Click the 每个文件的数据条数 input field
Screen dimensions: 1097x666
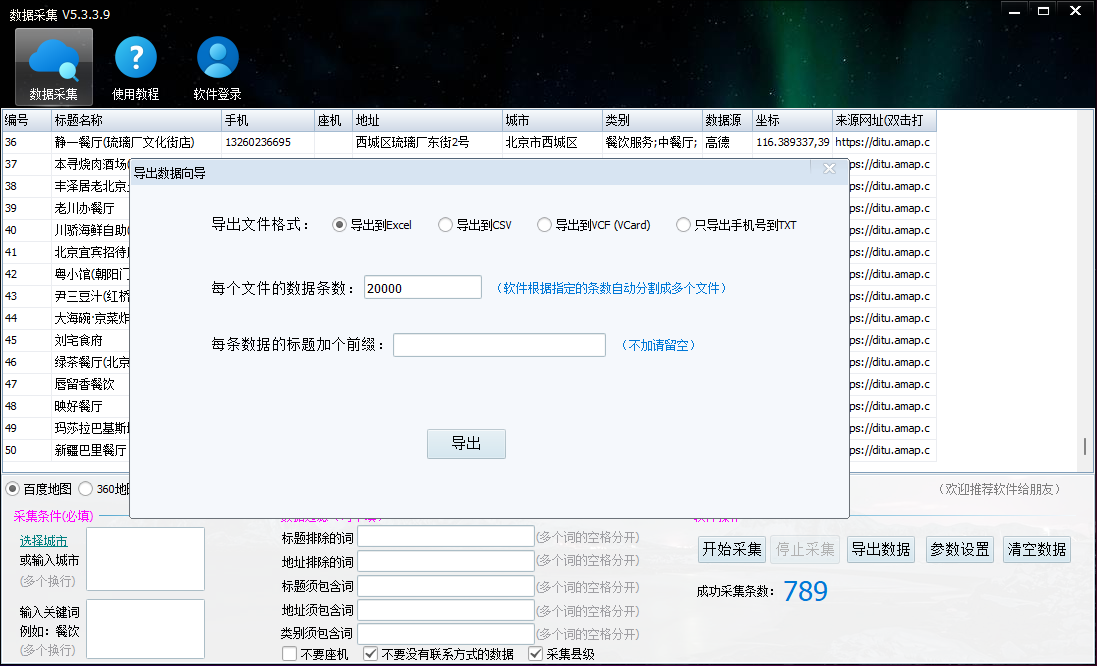pos(423,288)
